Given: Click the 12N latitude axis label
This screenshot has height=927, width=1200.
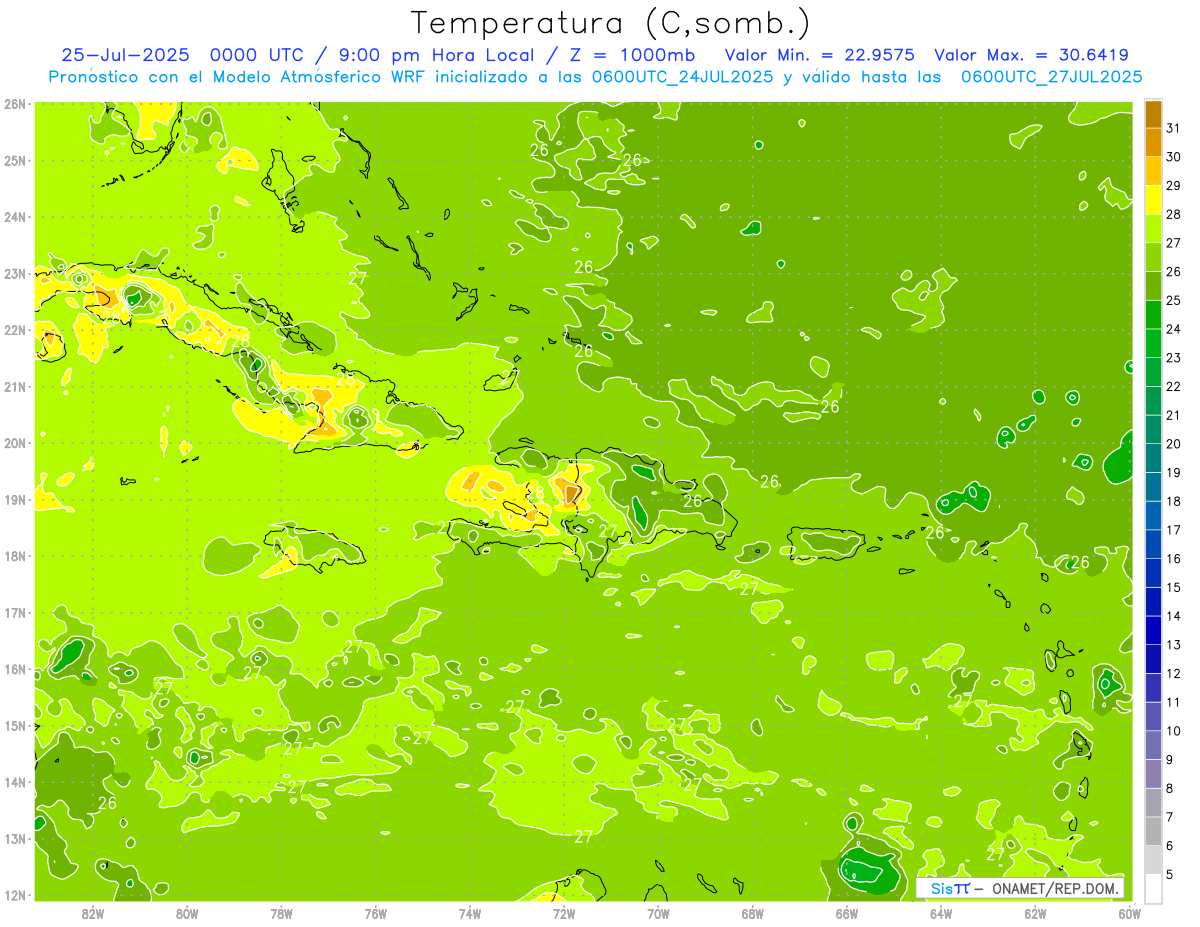Looking at the screenshot, I should click(15, 895).
